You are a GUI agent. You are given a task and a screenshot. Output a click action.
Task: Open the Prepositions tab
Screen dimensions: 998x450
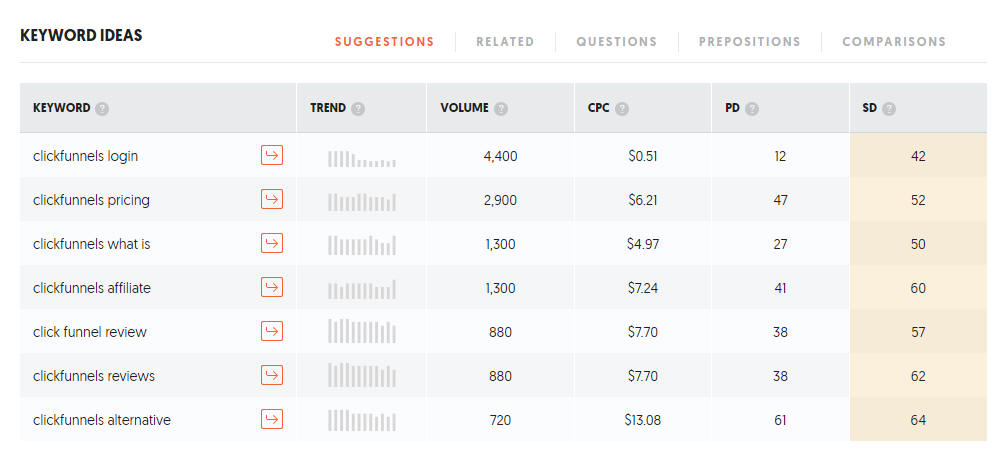point(750,42)
